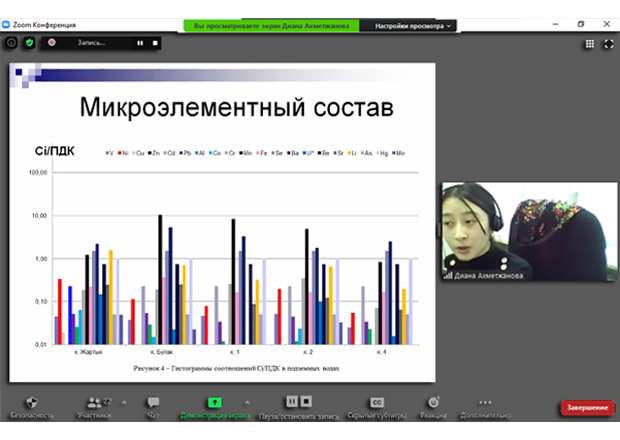This screenshot has width=620, height=440.
Task: Pause recording in the top recording indicator
Action: point(140,43)
